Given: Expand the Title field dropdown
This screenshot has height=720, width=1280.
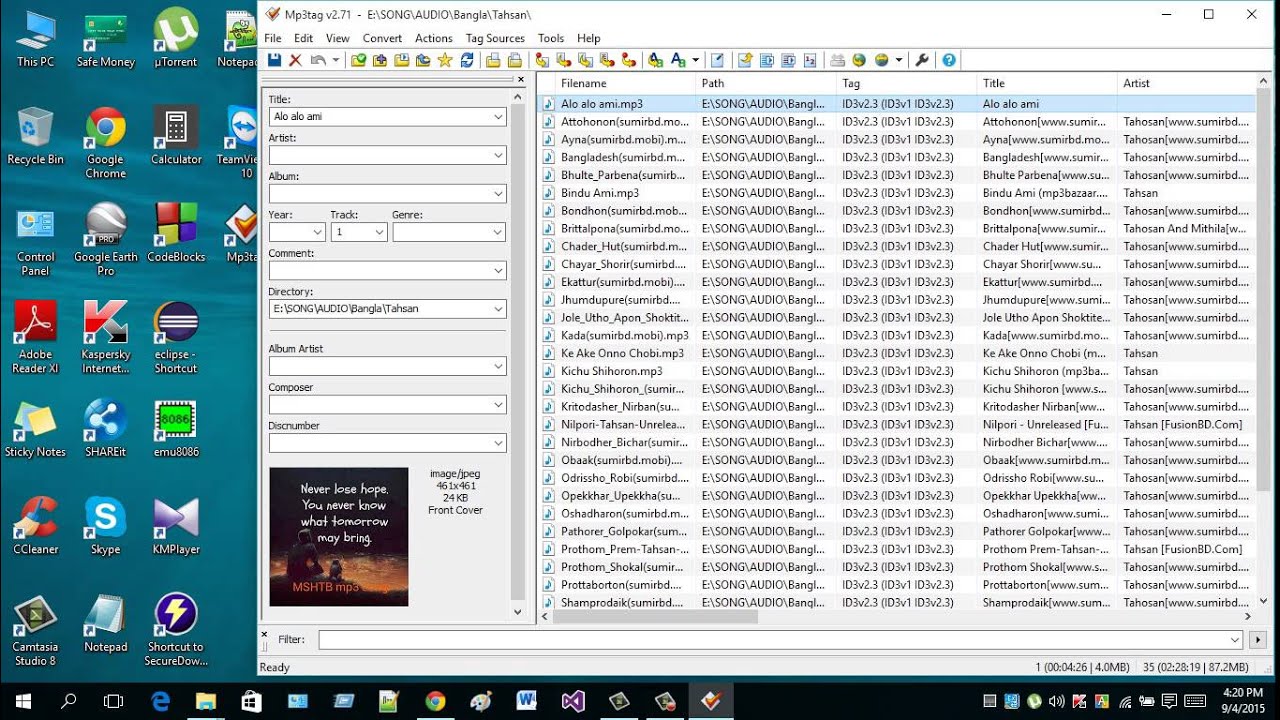Looking at the screenshot, I should (498, 117).
